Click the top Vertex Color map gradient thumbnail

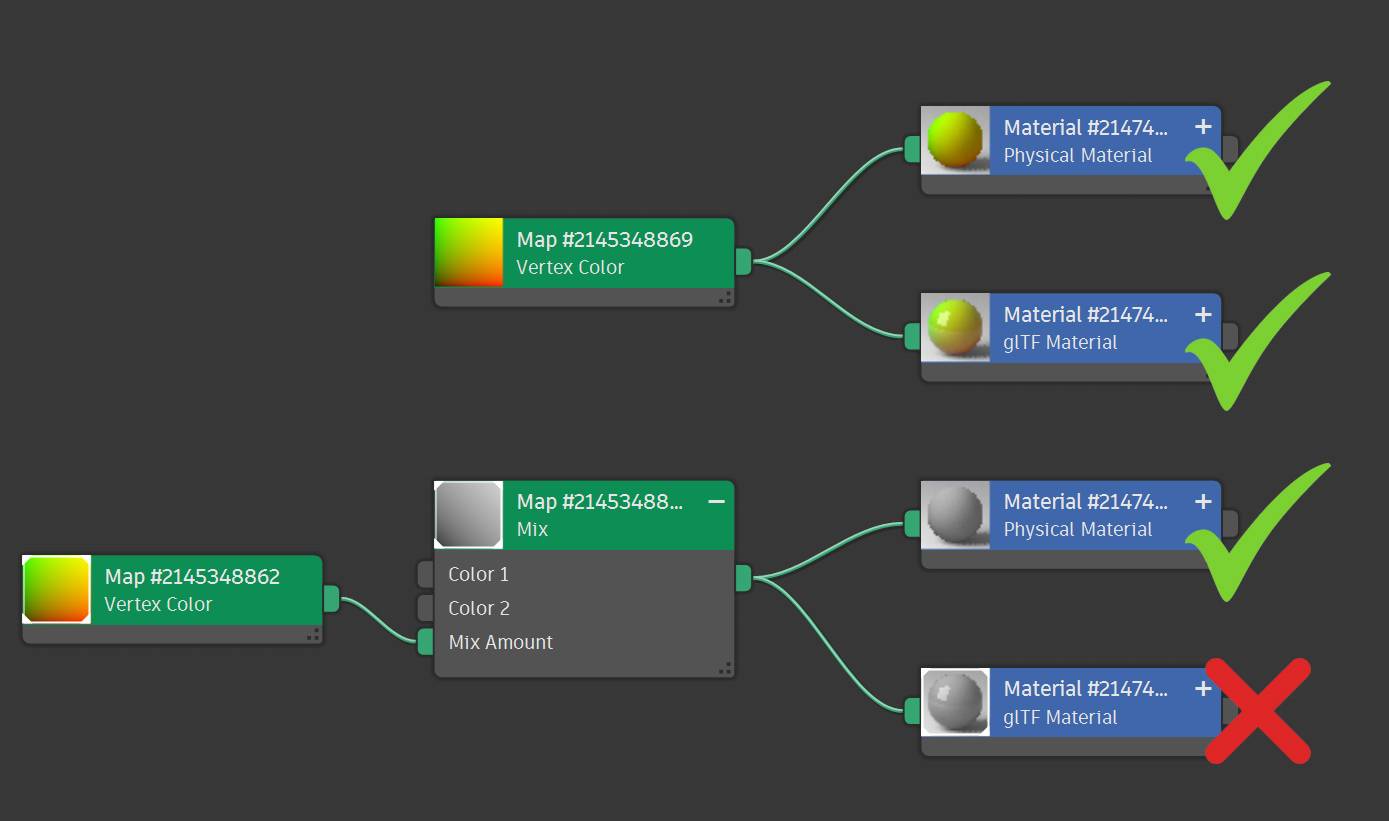tap(469, 252)
